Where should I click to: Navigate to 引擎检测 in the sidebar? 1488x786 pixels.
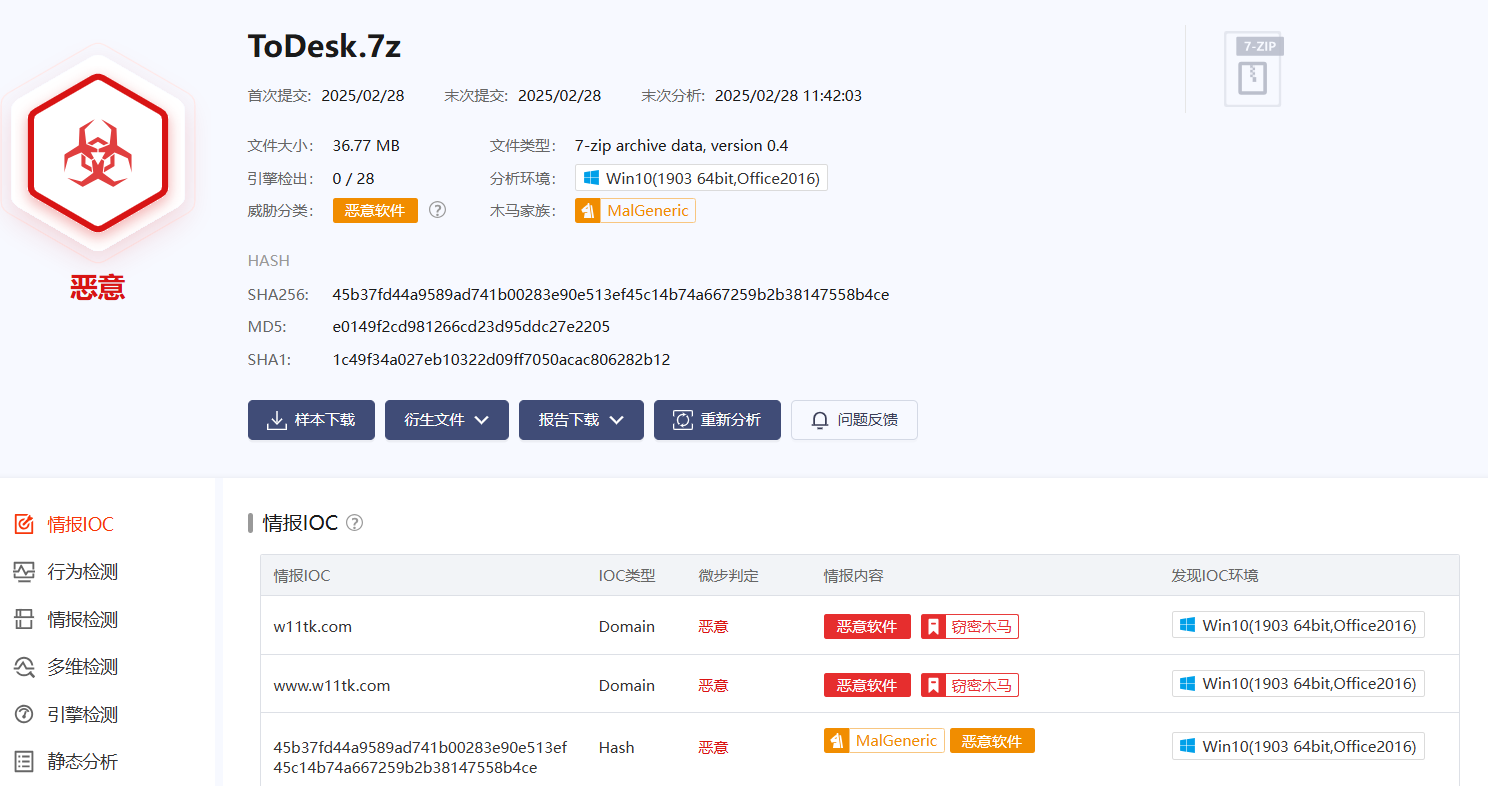coord(83,714)
